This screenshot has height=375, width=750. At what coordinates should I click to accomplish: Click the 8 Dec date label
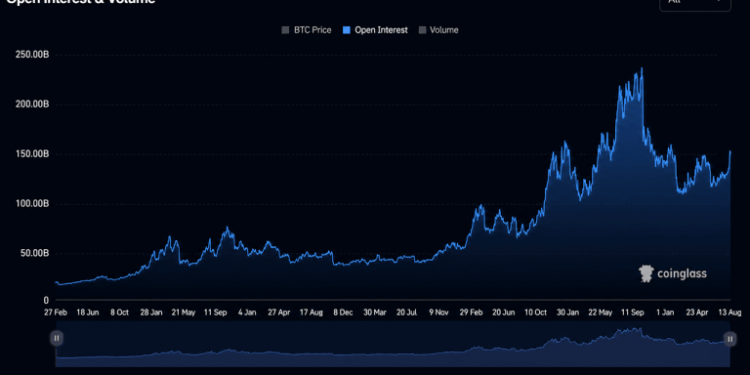pyautogui.click(x=343, y=312)
